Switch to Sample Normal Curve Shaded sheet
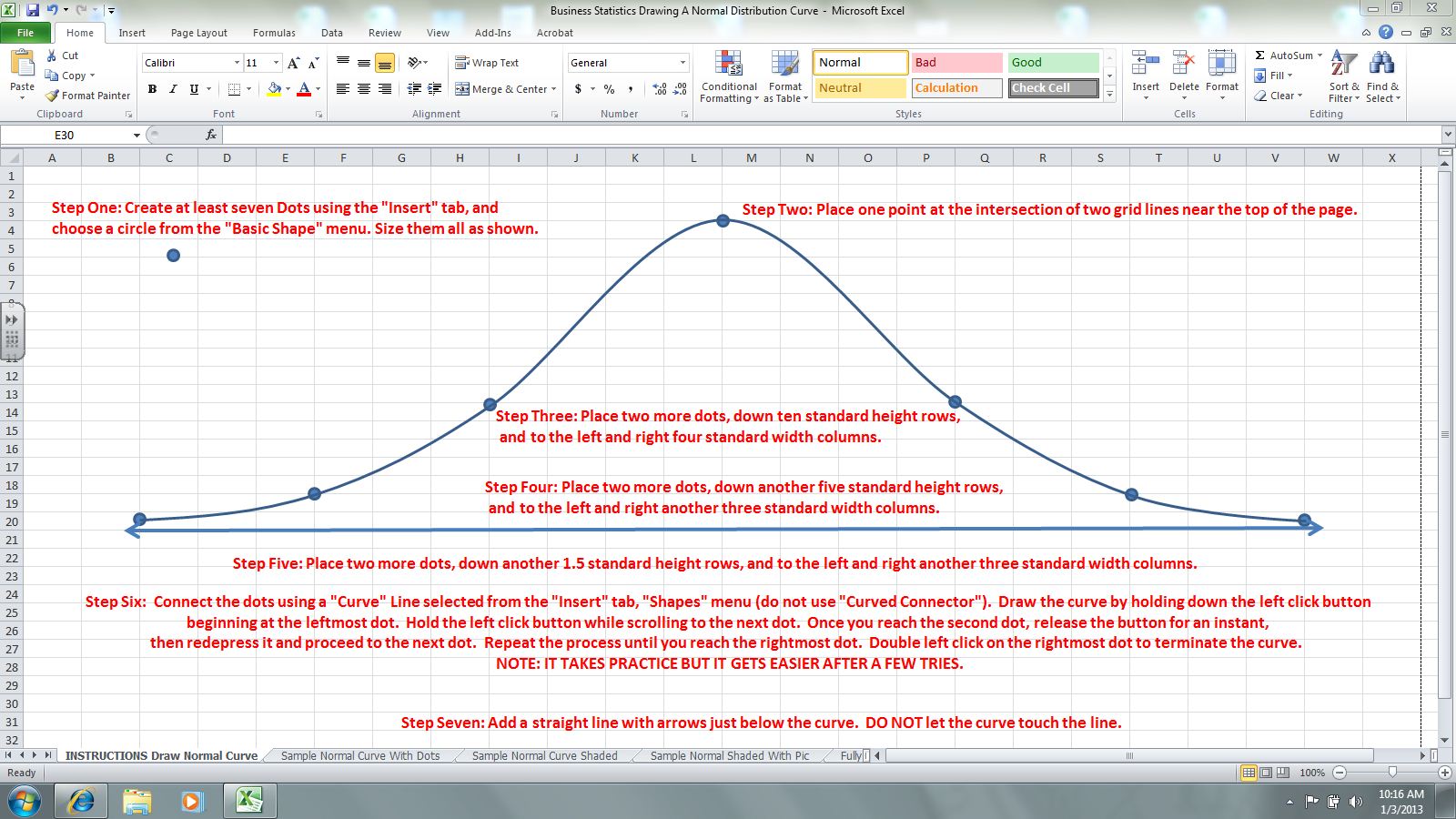Screen dimensions: 1456x819 pos(544,755)
